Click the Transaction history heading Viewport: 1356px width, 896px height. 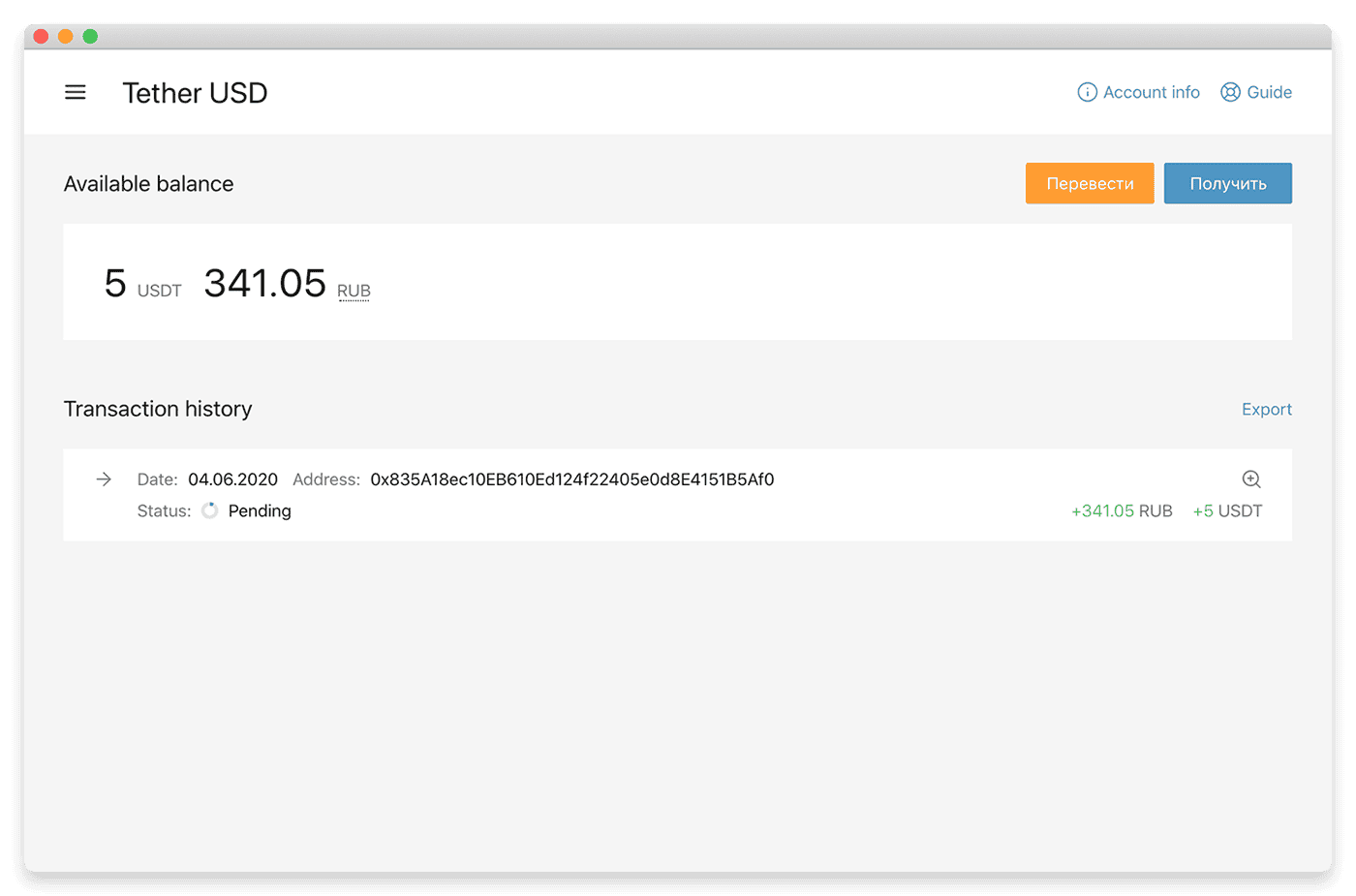click(158, 409)
